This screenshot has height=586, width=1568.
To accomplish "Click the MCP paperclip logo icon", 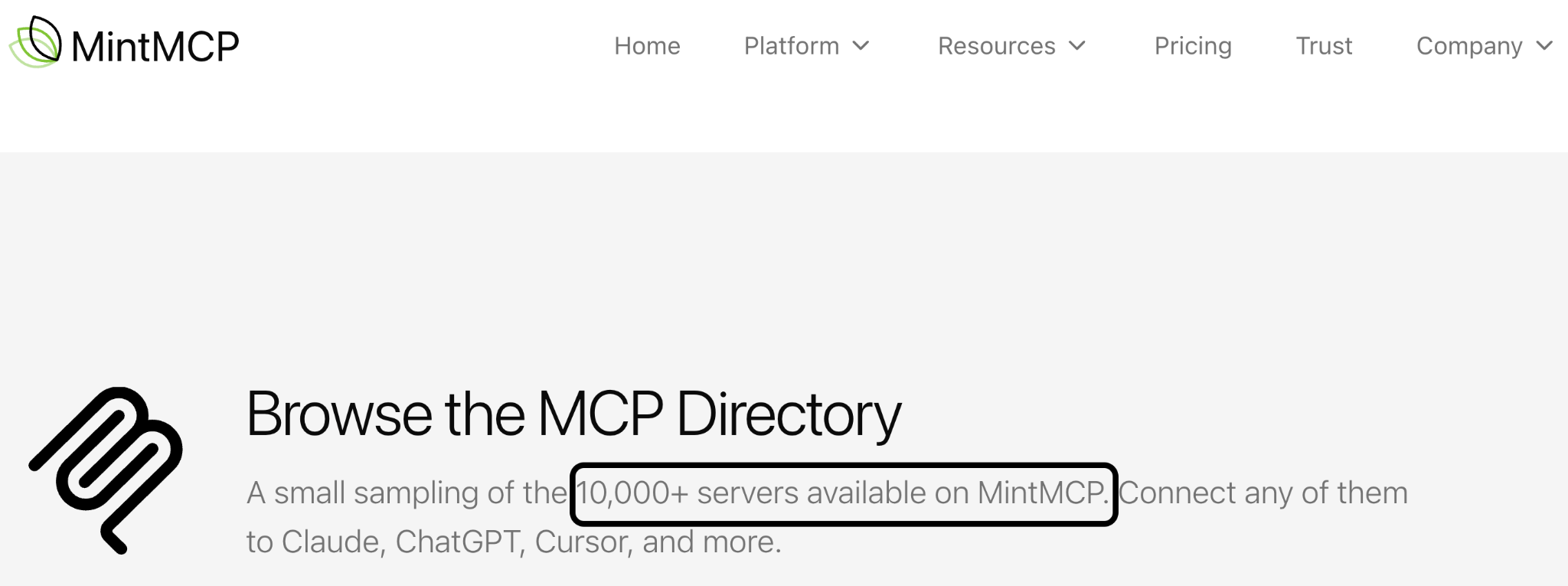I will tap(106, 470).
